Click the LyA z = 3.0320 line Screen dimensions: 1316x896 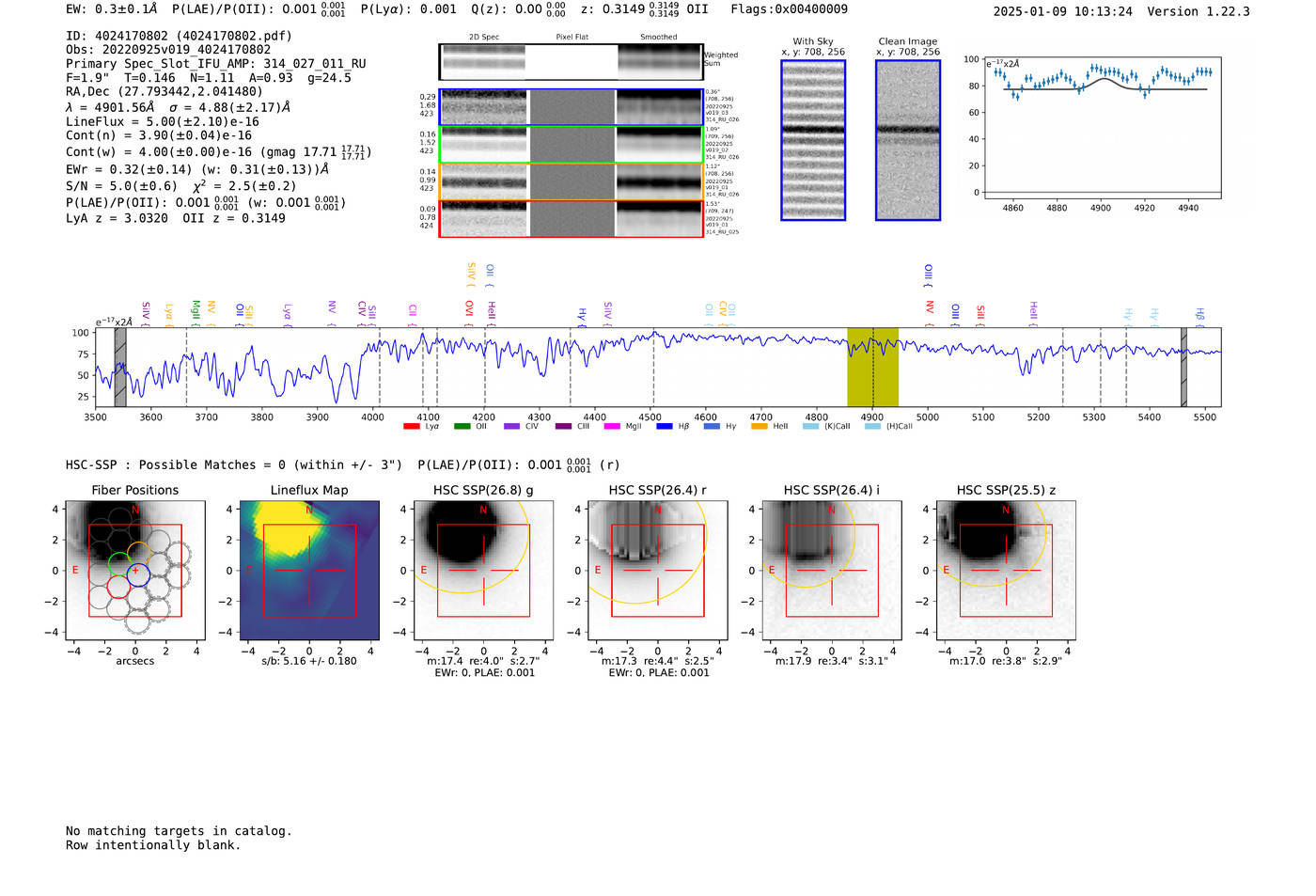click(x=117, y=218)
